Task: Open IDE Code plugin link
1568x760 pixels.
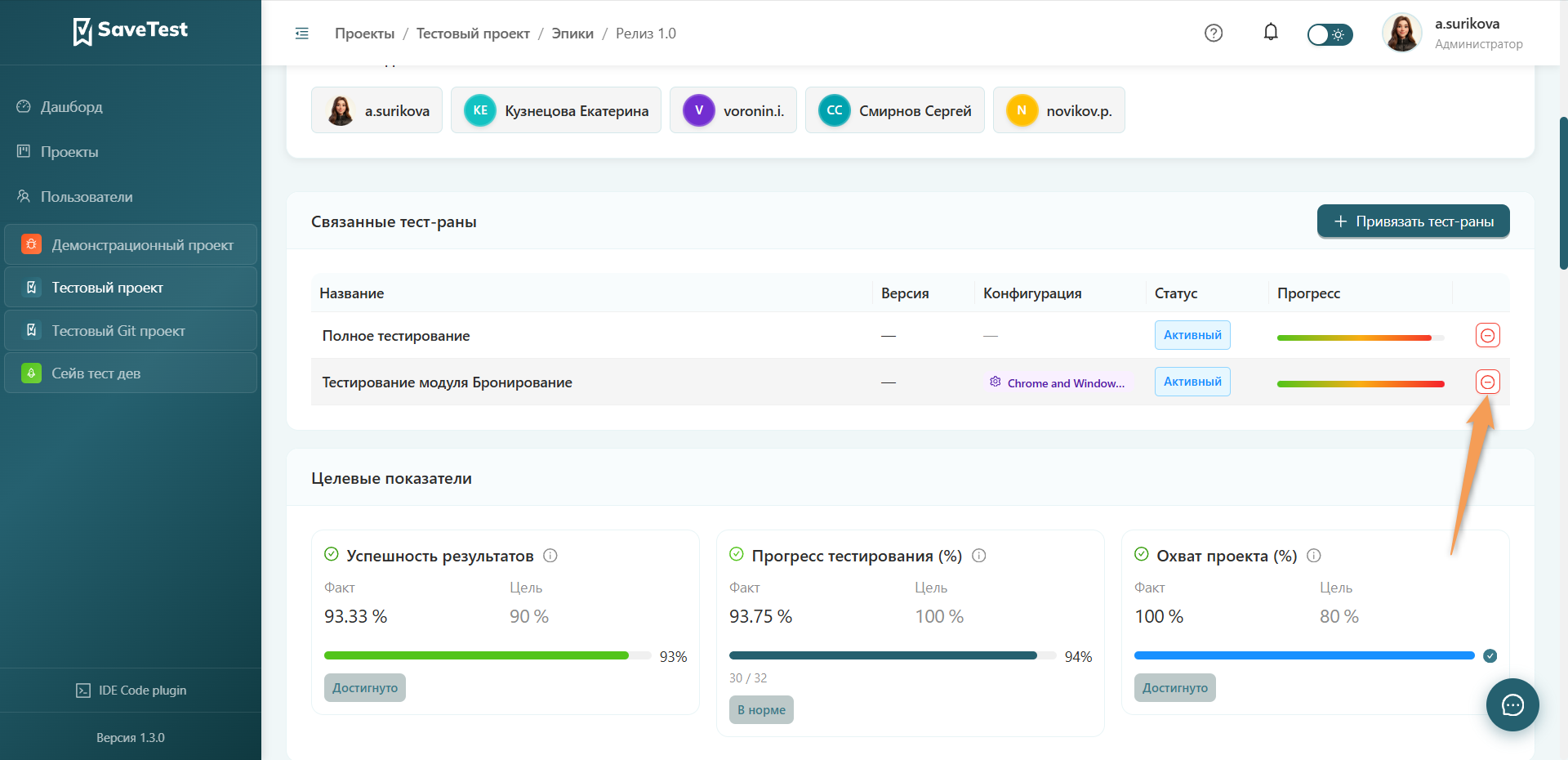Action: (131, 691)
